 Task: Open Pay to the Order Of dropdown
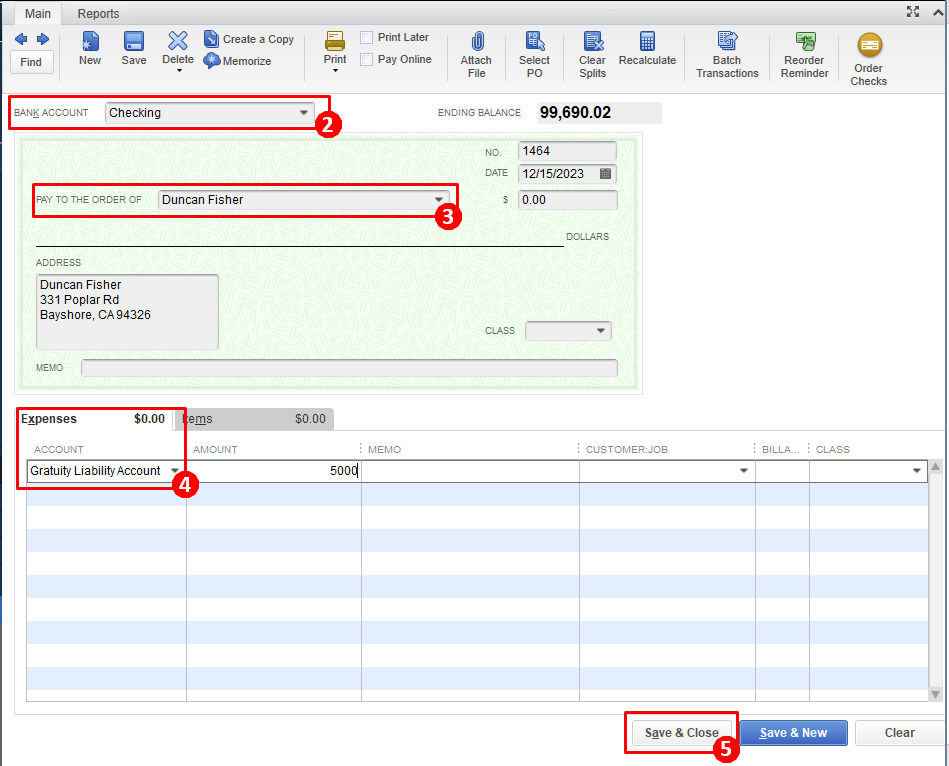[439, 200]
